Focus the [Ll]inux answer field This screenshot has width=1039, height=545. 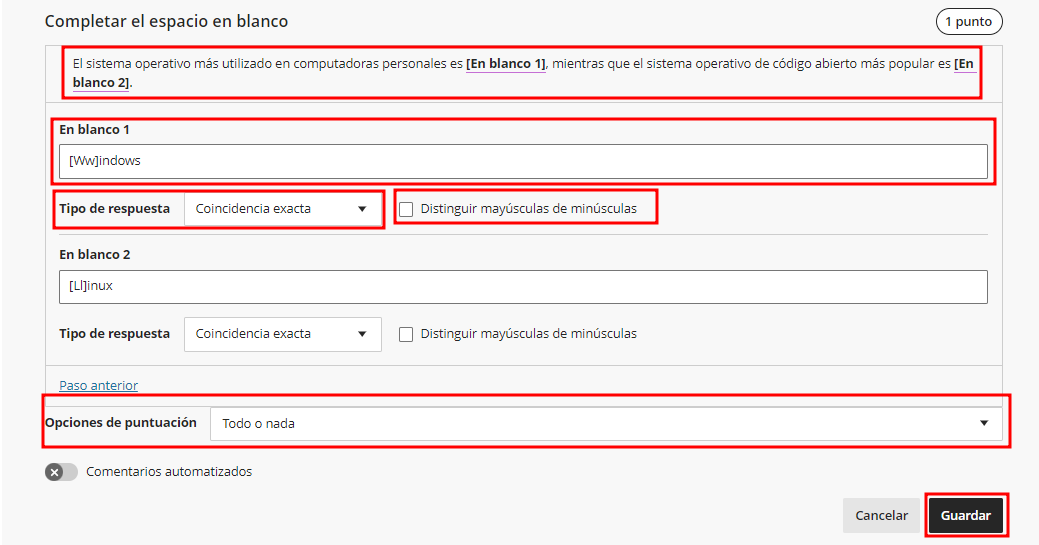coord(523,286)
